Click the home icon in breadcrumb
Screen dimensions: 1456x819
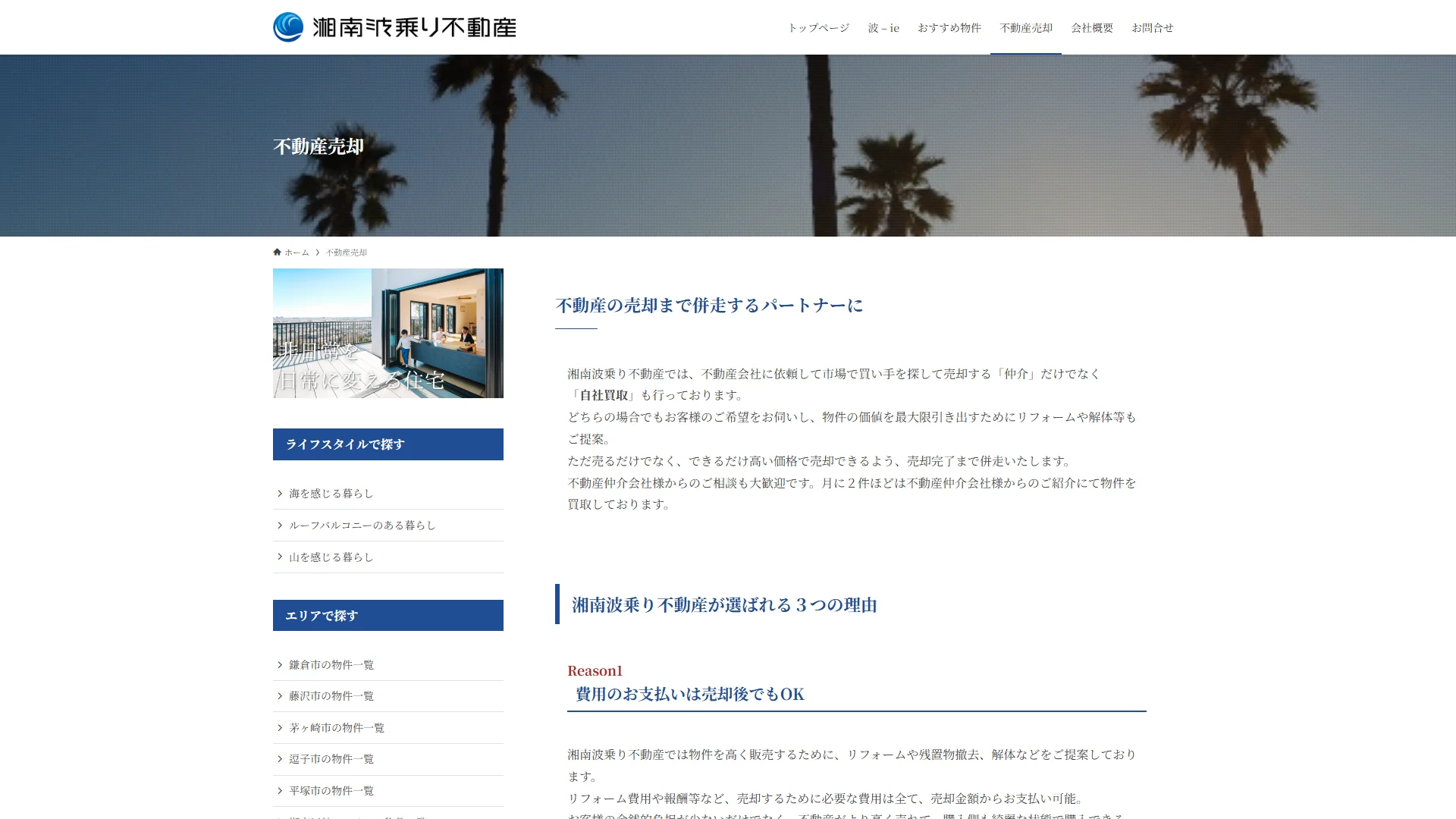click(277, 253)
